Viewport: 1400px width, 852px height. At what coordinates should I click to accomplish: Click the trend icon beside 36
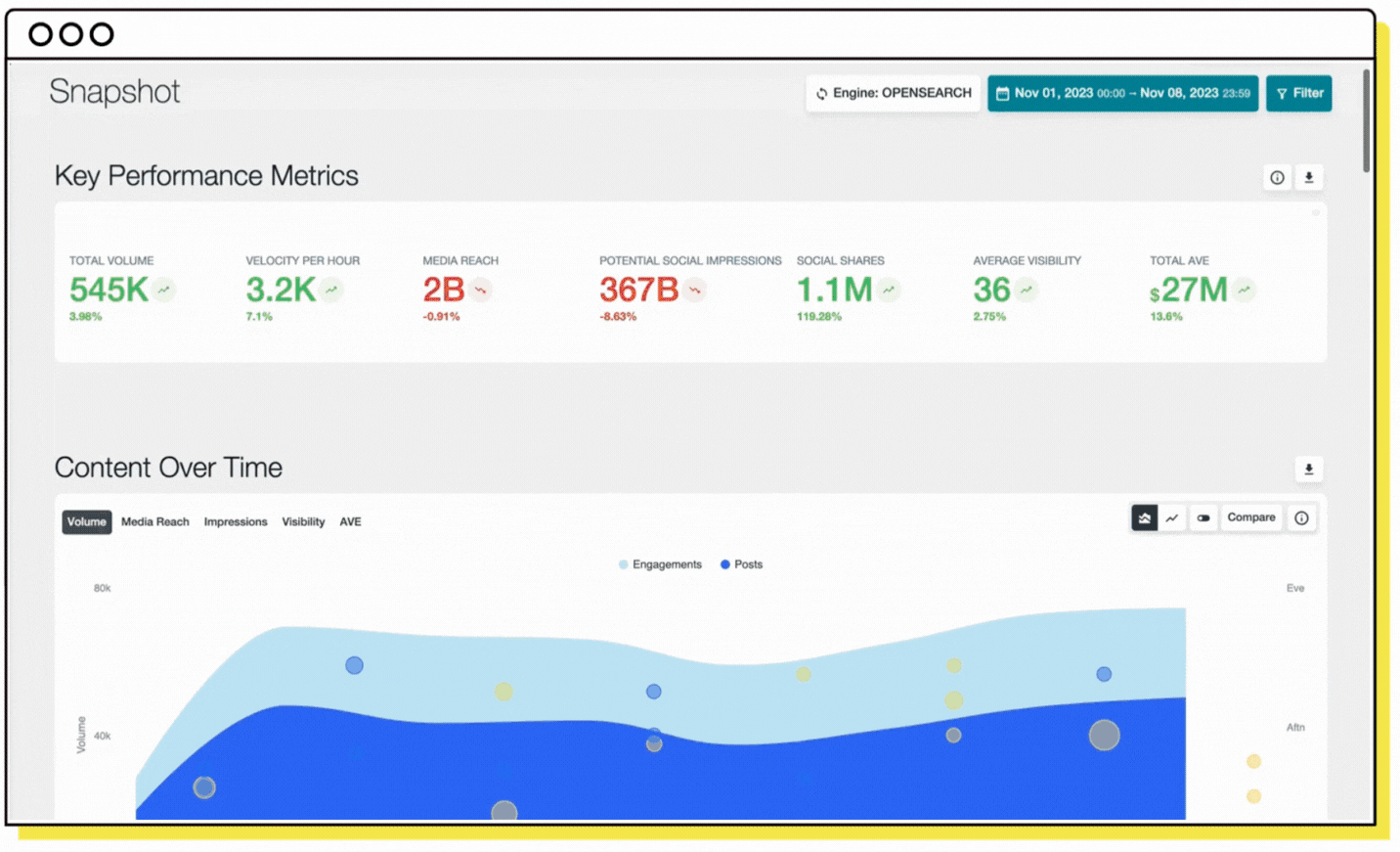click(x=1026, y=290)
